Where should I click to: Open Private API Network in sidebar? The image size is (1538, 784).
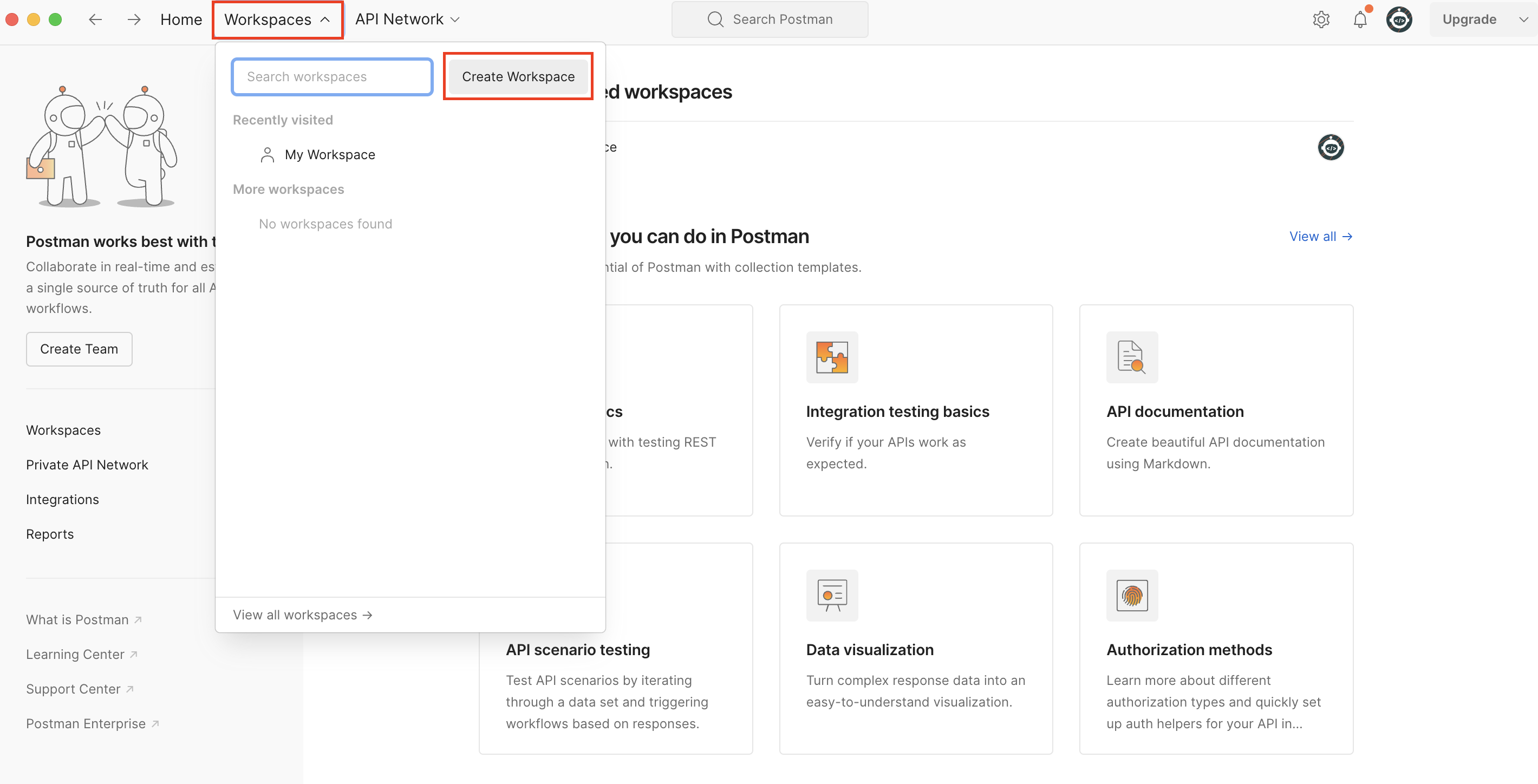tap(87, 465)
